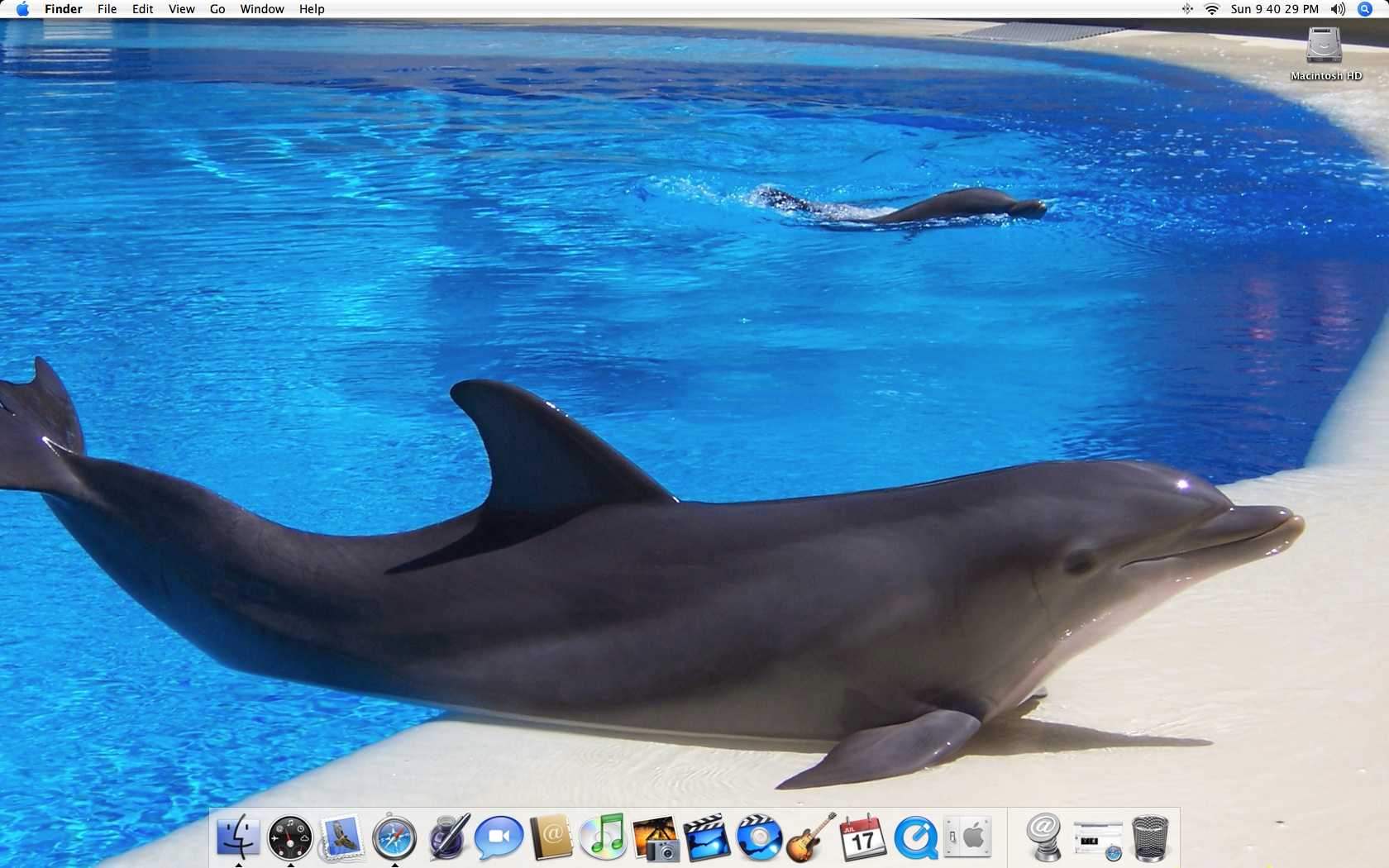
Task: Open Address Book in the Dock
Action: coord(551,837)
